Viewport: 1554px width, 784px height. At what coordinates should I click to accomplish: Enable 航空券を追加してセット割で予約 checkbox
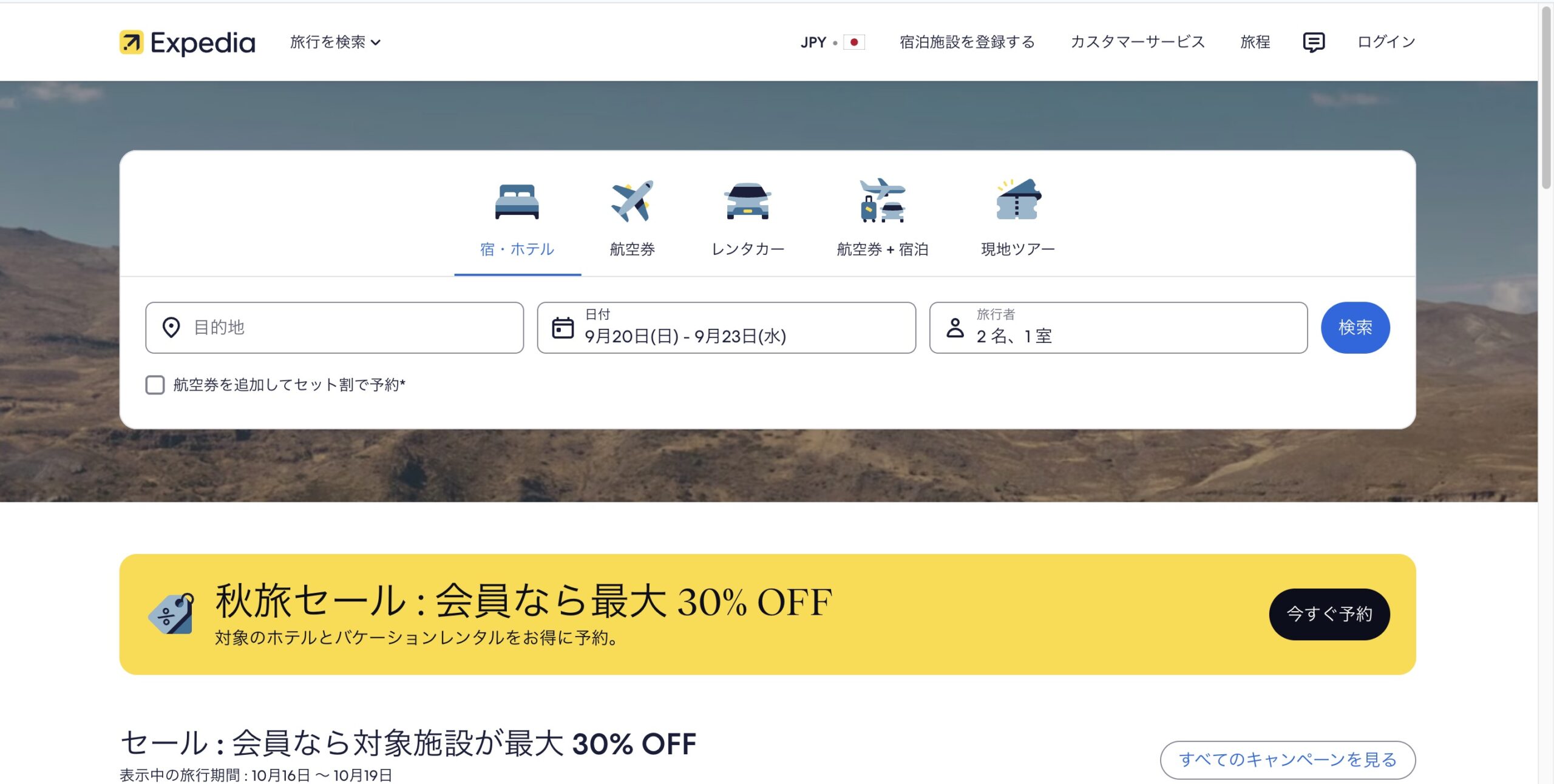coord(155,385)
